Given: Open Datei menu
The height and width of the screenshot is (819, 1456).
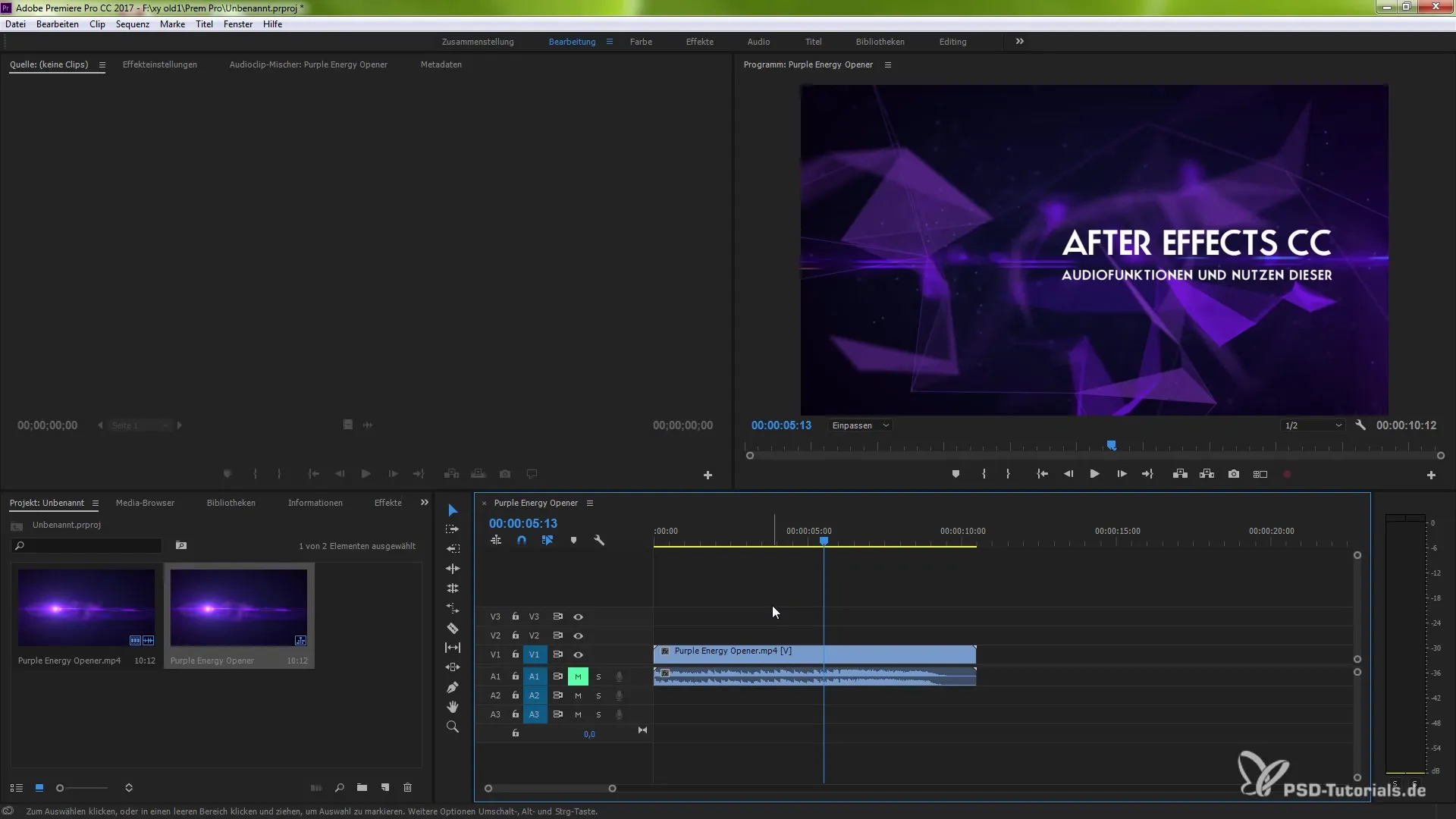Looking at the screenshot, I should 15,24.
